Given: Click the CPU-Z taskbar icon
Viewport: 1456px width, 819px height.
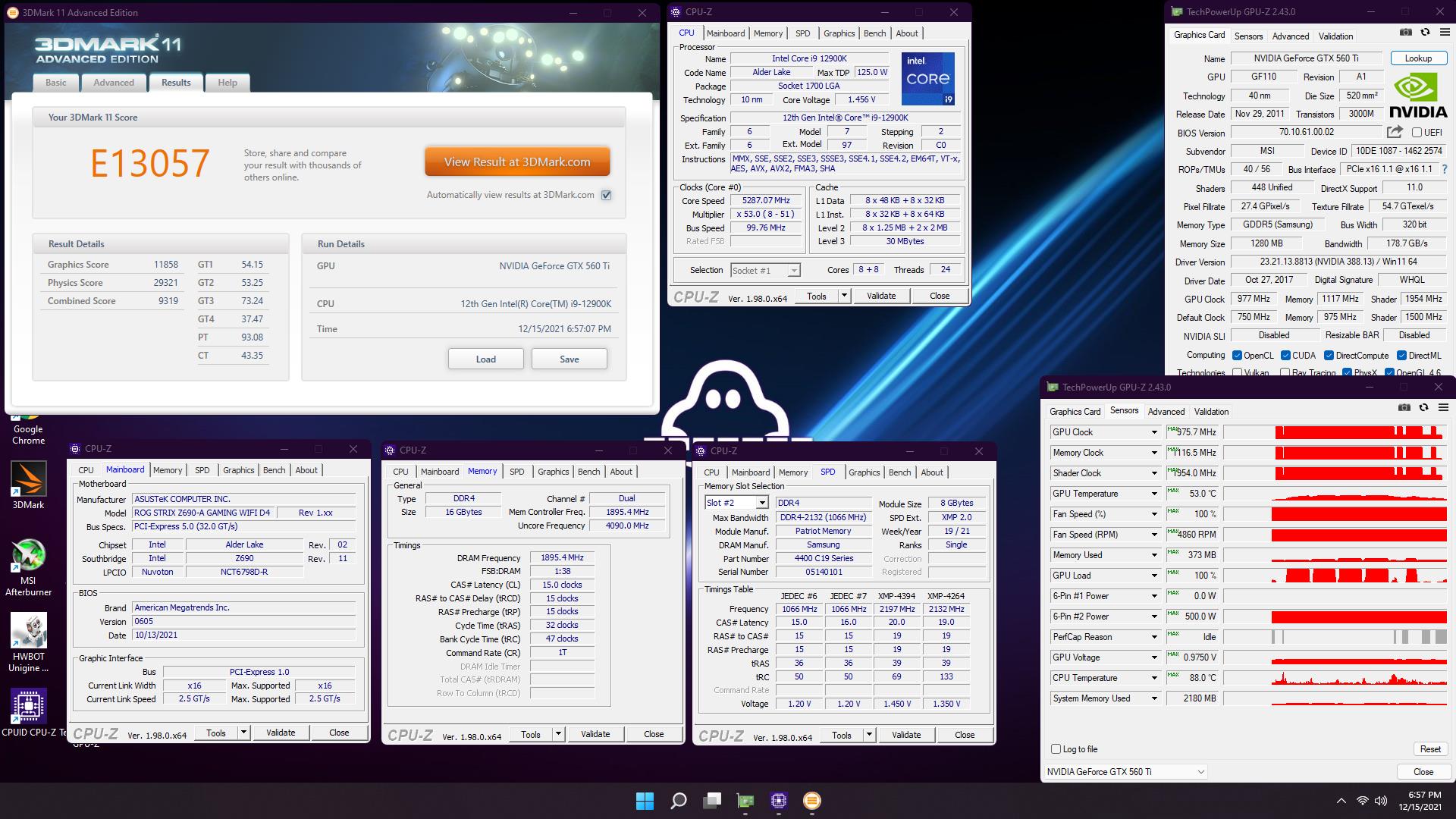Looking at the screenshot, I should [779, 801].
